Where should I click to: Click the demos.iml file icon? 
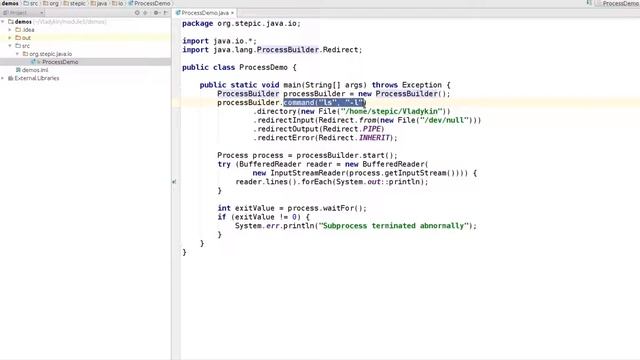(x=18, y=70)
